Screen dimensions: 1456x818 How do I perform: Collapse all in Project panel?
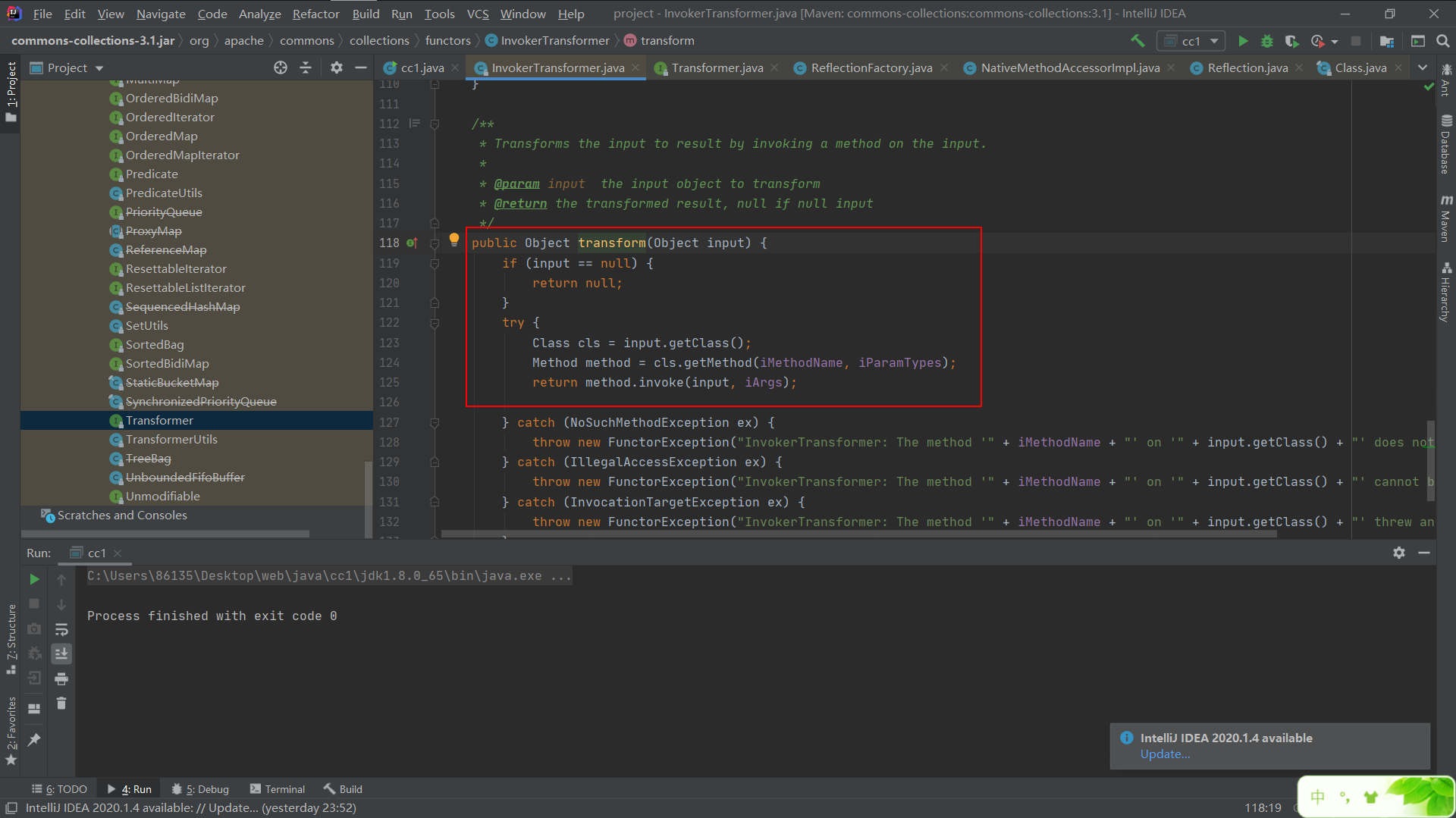coord(306,67)
